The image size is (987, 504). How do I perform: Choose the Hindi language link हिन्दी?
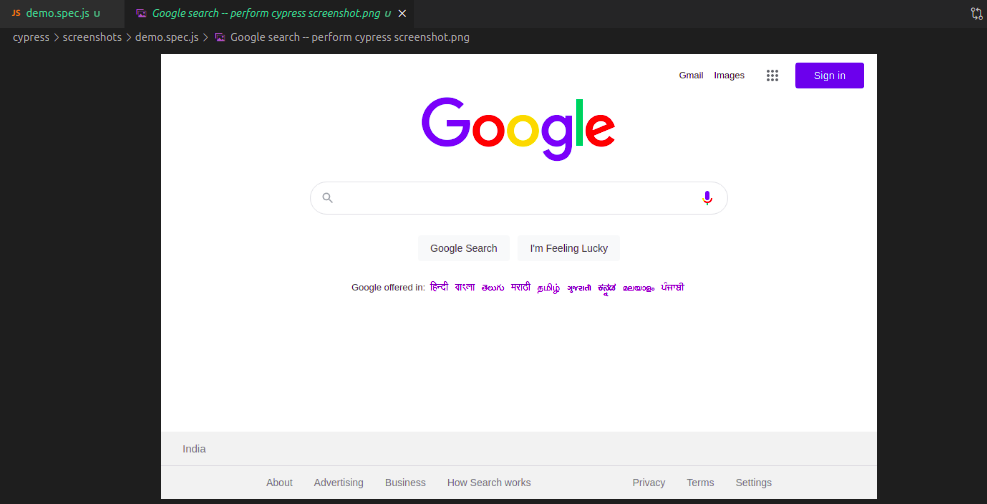[x=439, y=288]
